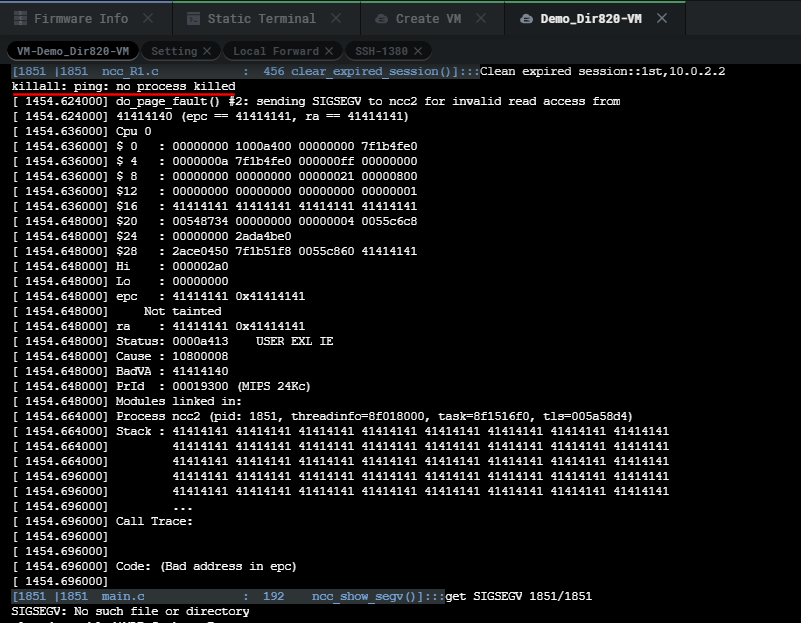
Task: Click the 'Cpu 0' log line
Action: pos(82,131)
